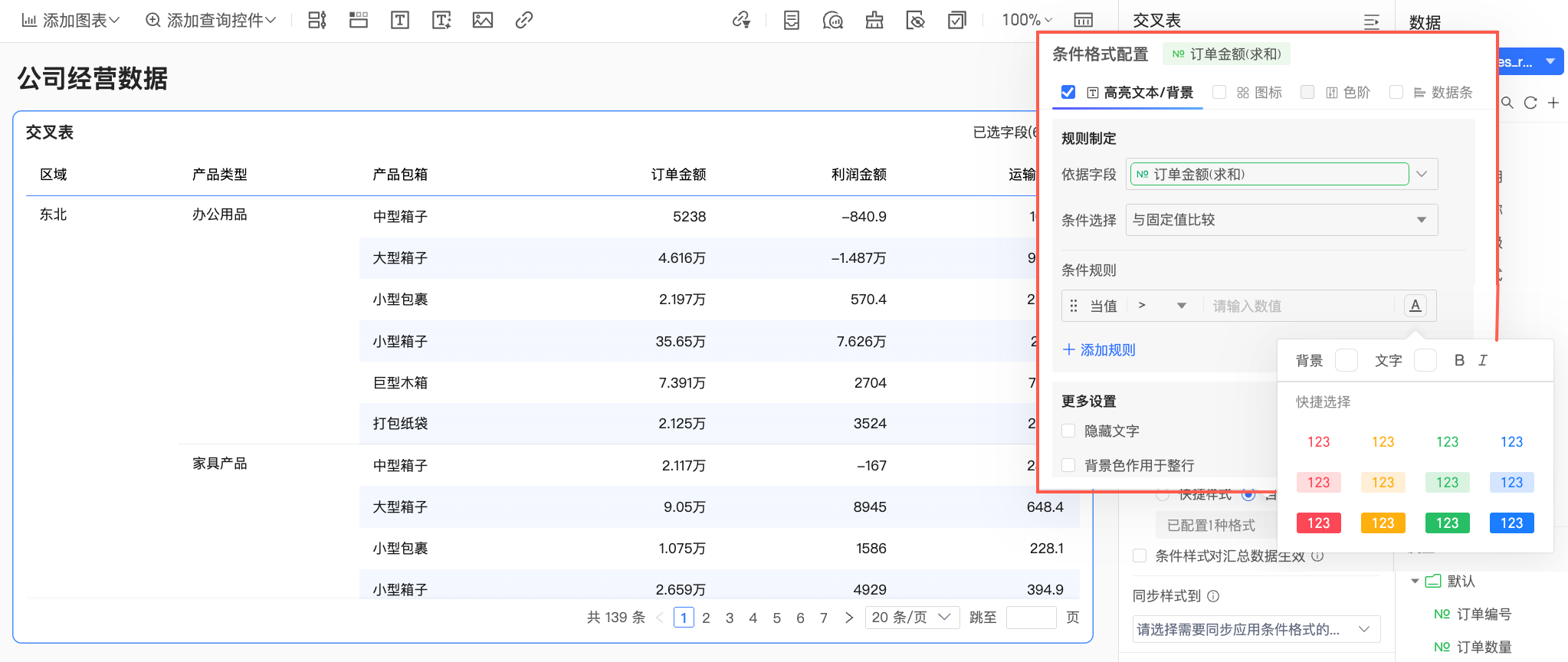Click the 跳至 page number input
The width and height of the screenshot is (1568, 662).
click(x=1032, y=618)
